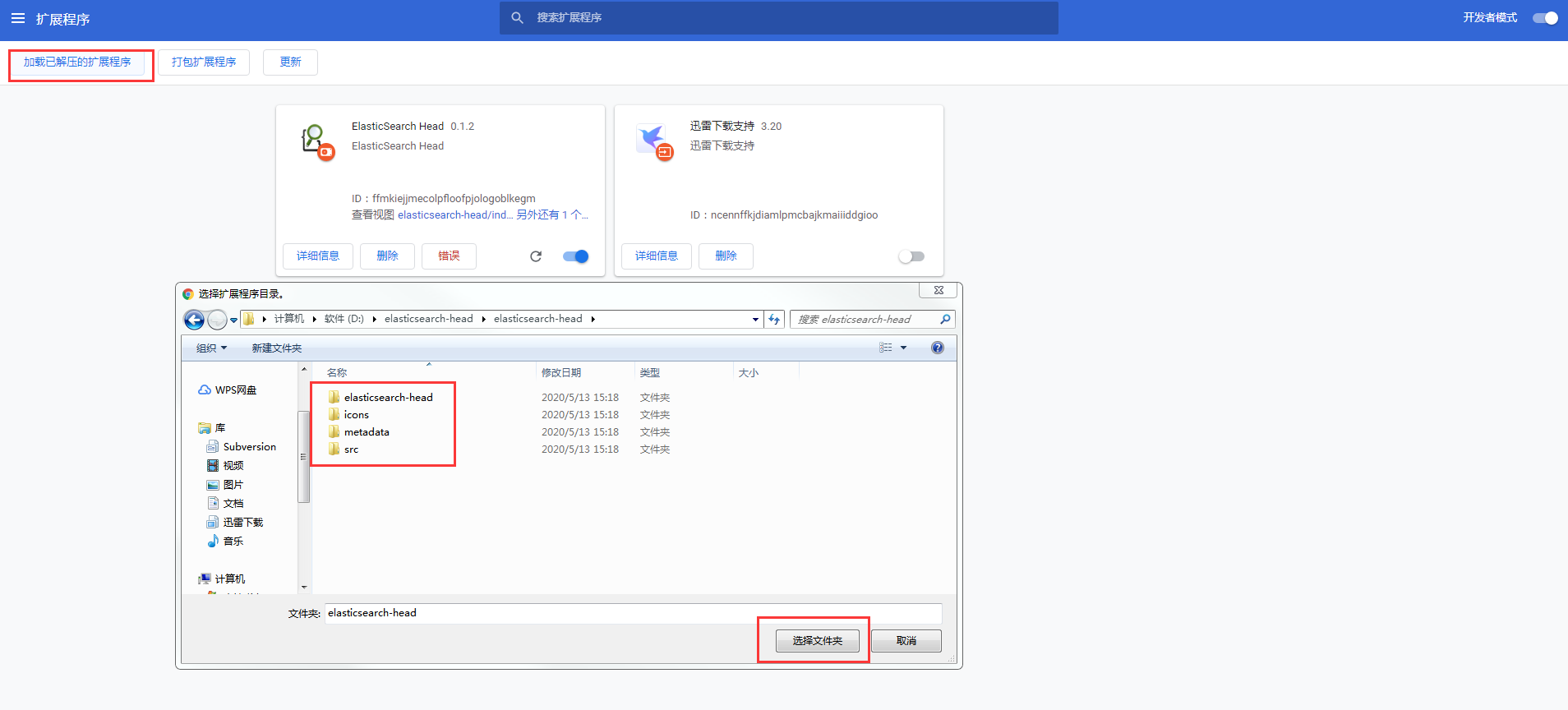Open the 音乐 library
Viewport: 1568px width, 710px height.
(225, 542)
